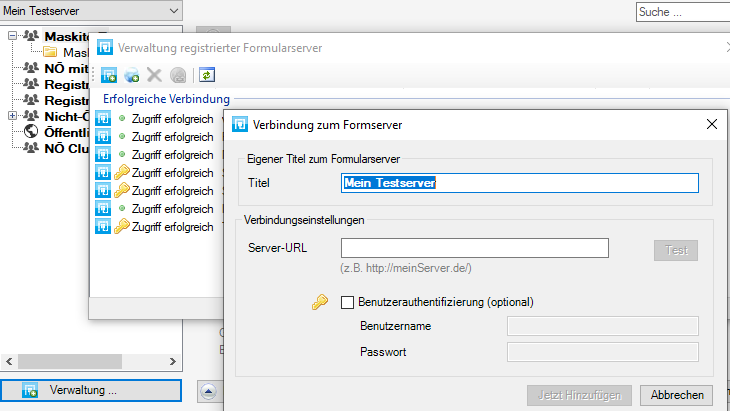The height and width of the screenshot is (411, 730).
Task: Click the grayed-out round toolbar icon
Action: click(178, 75)
